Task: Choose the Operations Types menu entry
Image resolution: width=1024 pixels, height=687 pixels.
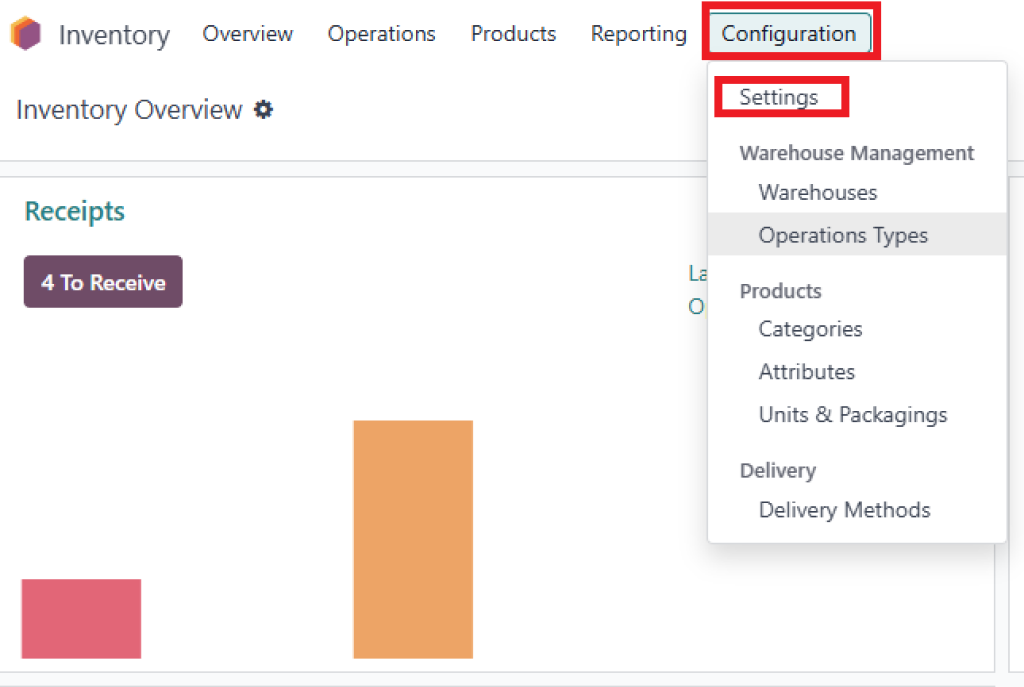Action: tap(842, 235)
